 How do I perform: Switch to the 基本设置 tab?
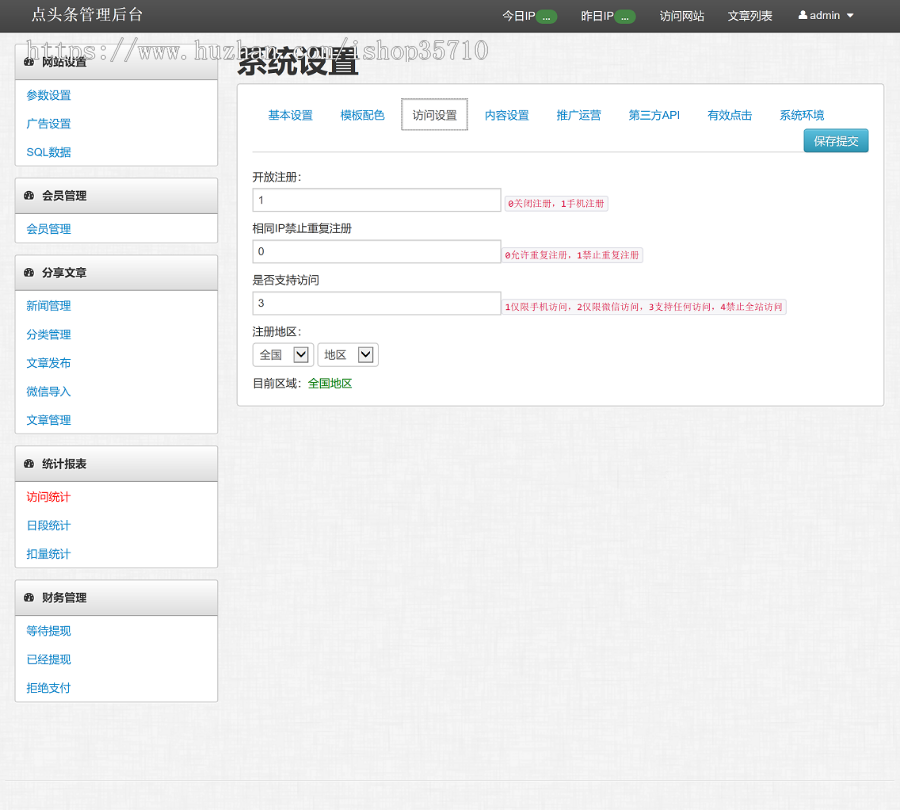click(290, 115)
